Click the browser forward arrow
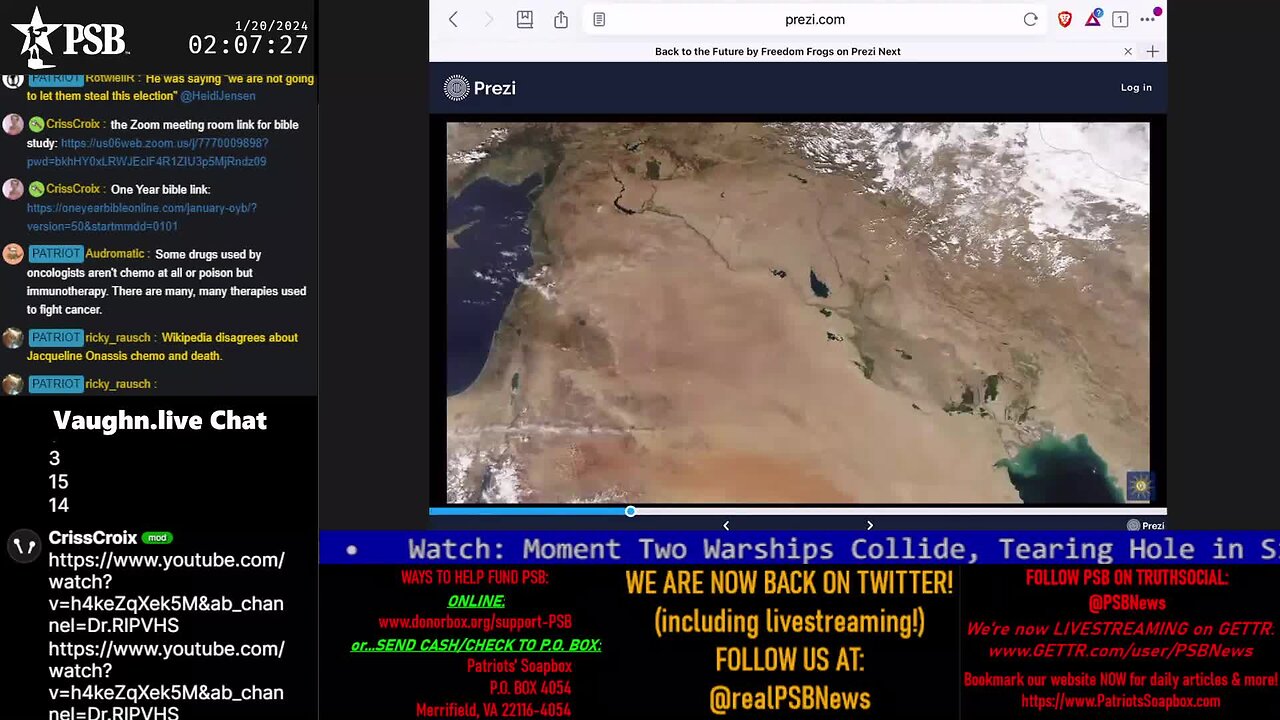 [x=489, y=19]
